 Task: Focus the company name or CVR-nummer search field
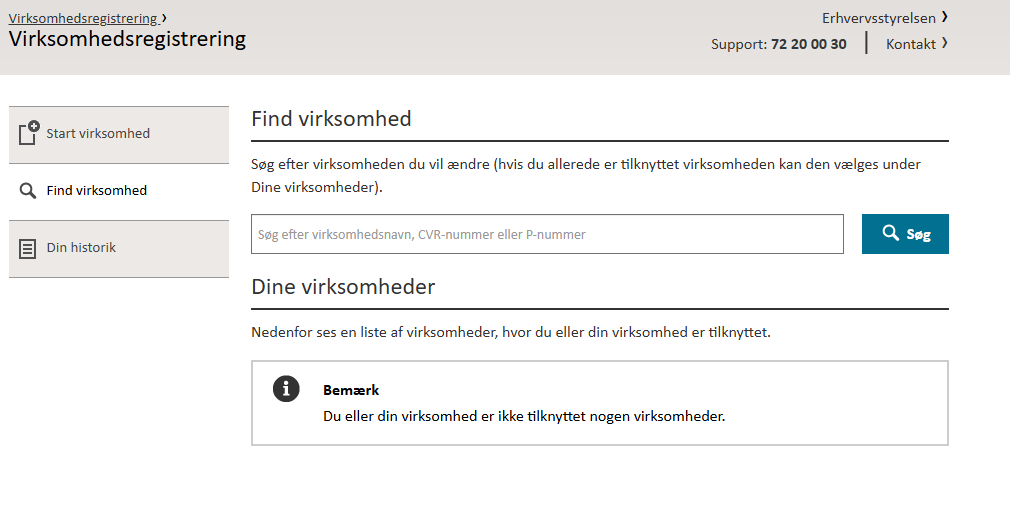[548, 234]
